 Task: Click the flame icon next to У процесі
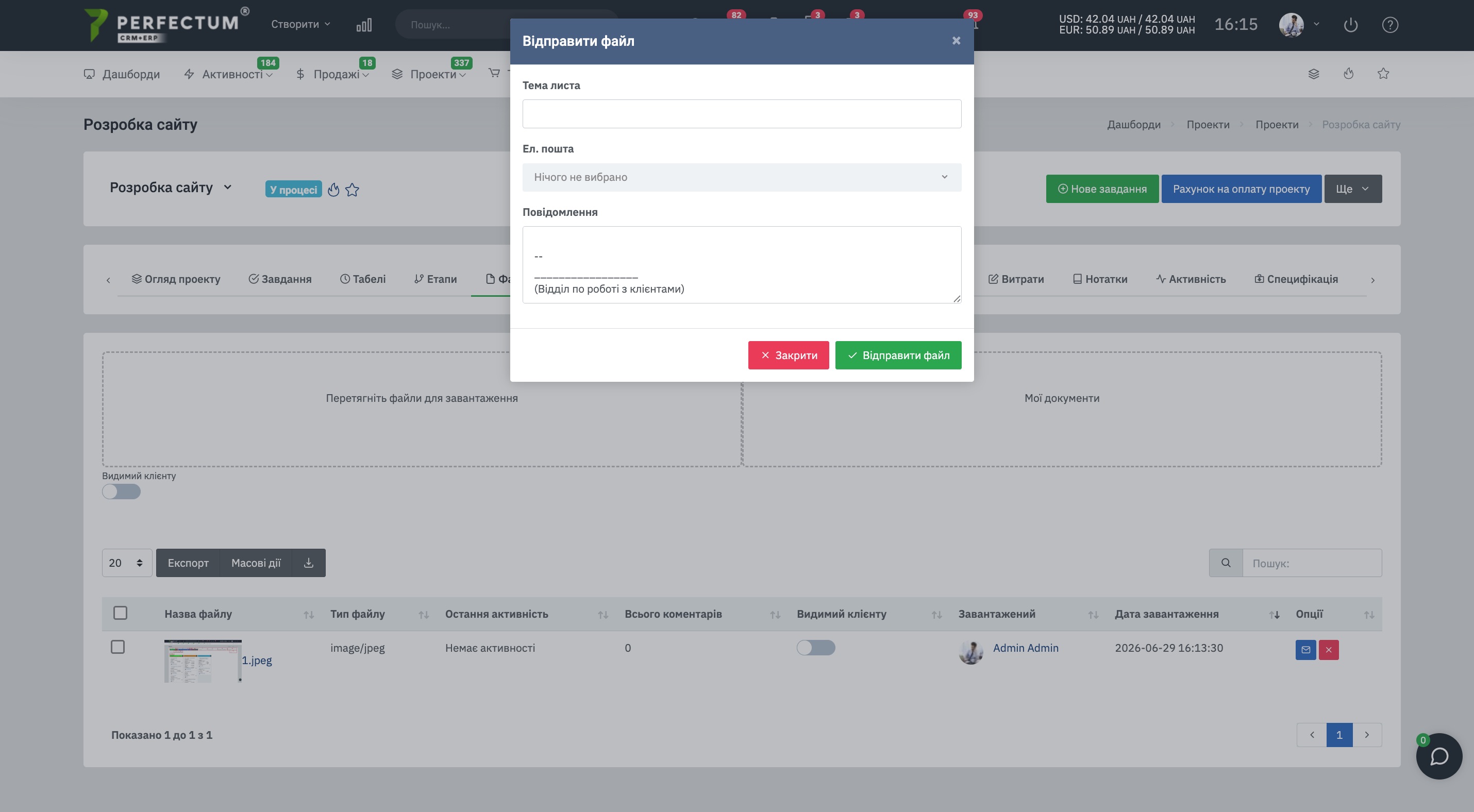click(x=333, y=189)
